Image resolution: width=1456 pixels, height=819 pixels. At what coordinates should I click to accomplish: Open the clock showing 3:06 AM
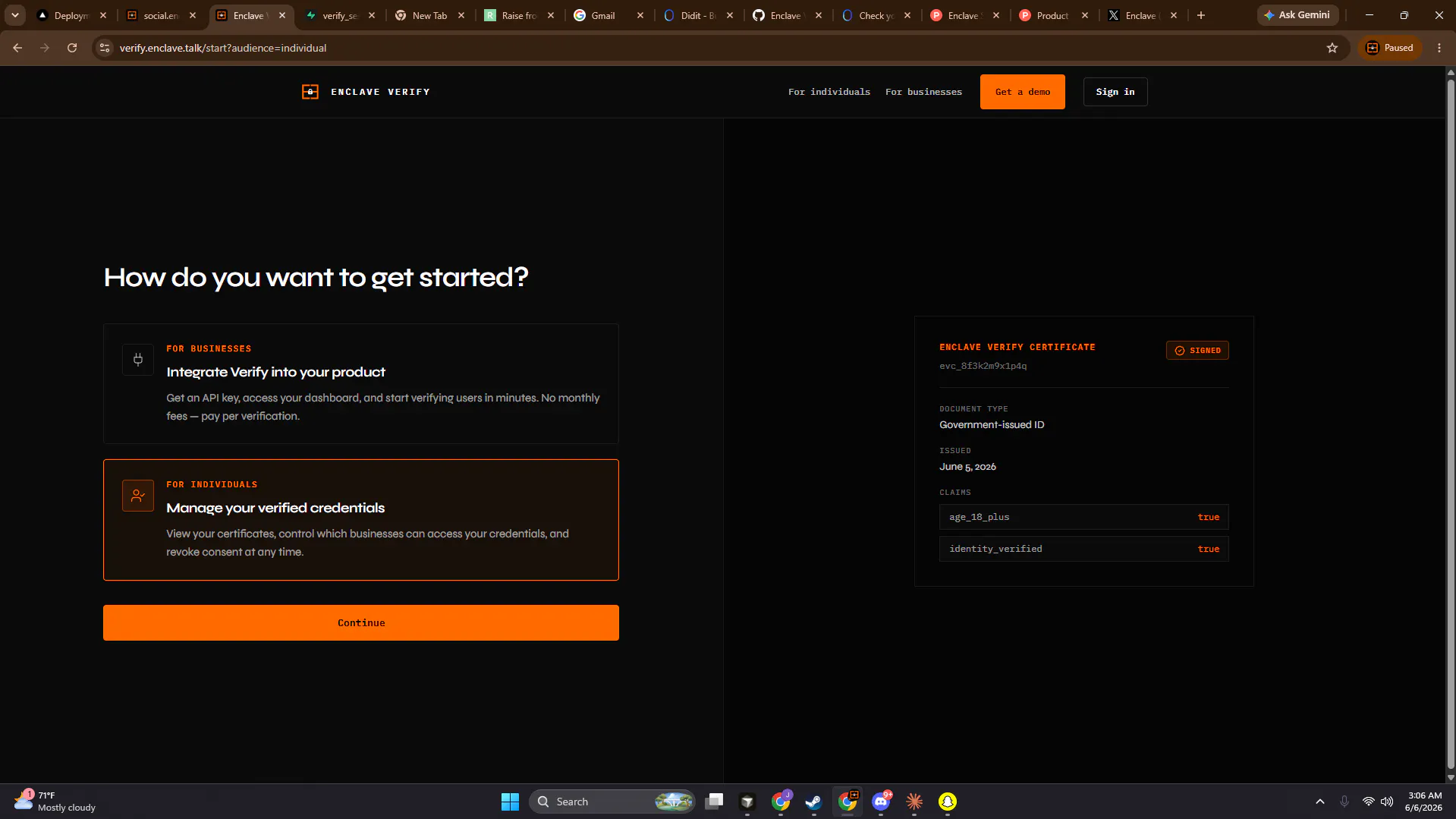click(1423, 802)
